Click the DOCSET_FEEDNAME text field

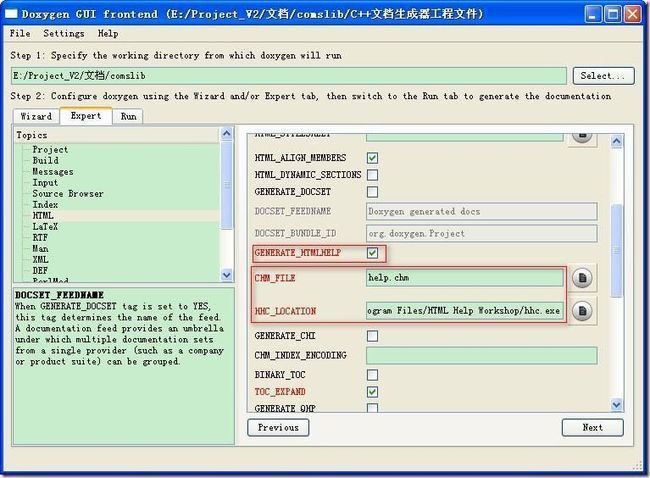point(482,211)
